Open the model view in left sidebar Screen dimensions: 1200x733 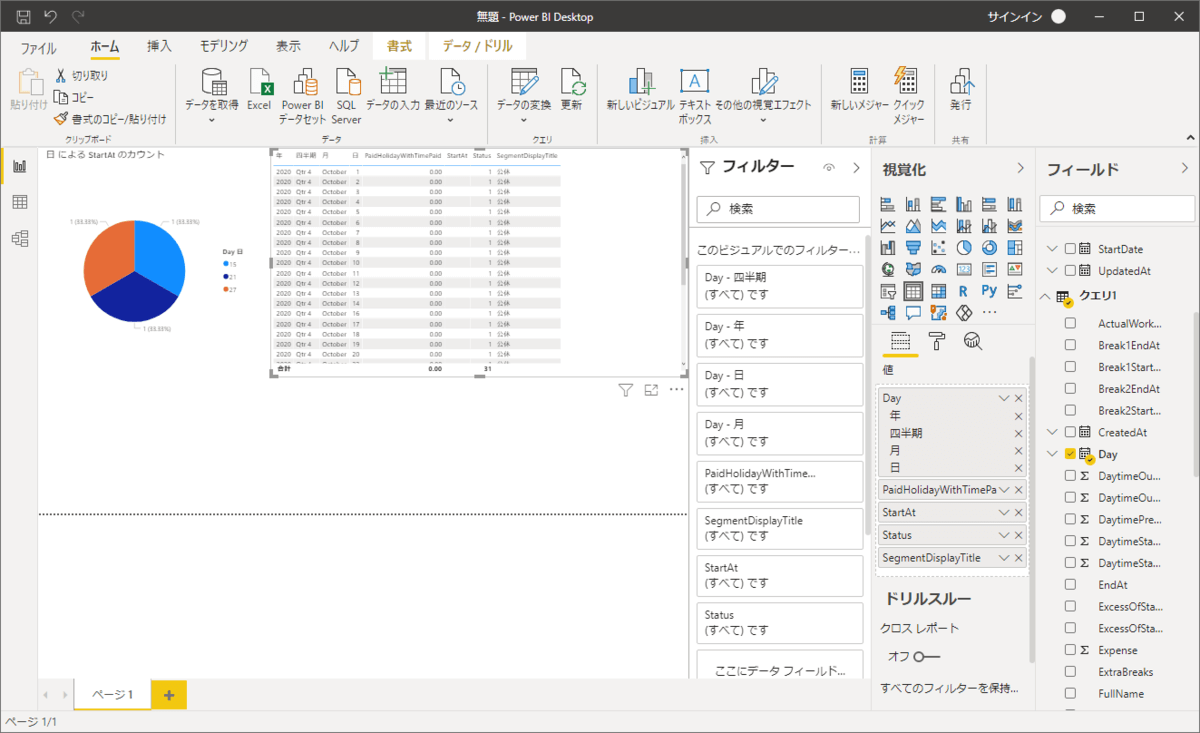[x=19, y=238]
